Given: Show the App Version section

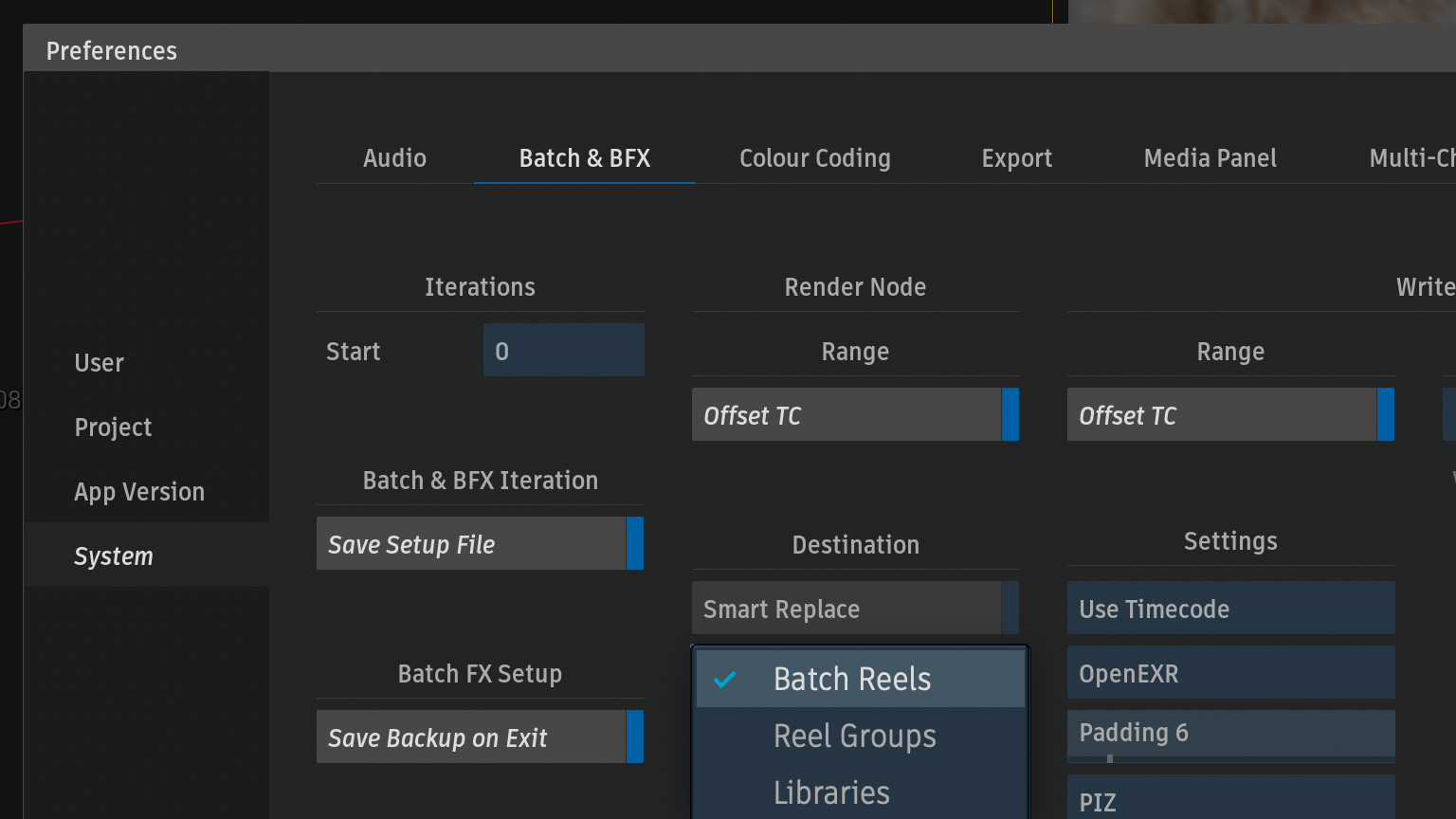Looking at the screenshot, I should (x=139, y=492).
